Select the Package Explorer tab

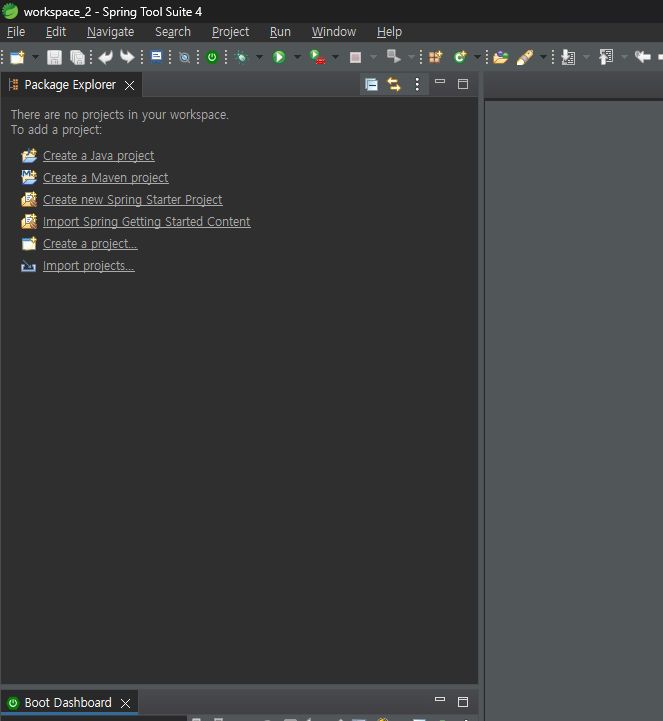coord(70,85)
